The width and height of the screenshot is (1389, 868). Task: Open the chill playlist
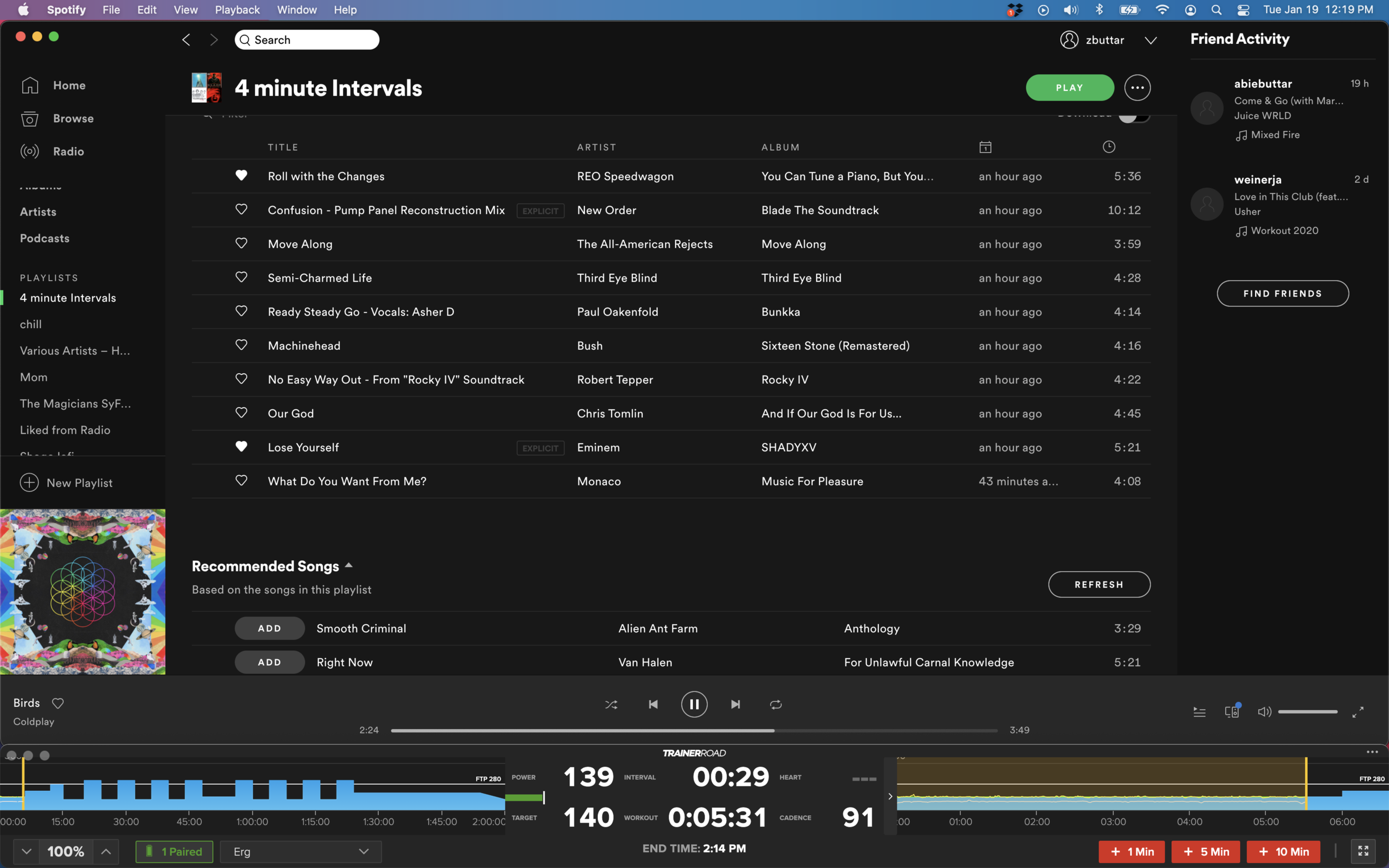[31, 324]
